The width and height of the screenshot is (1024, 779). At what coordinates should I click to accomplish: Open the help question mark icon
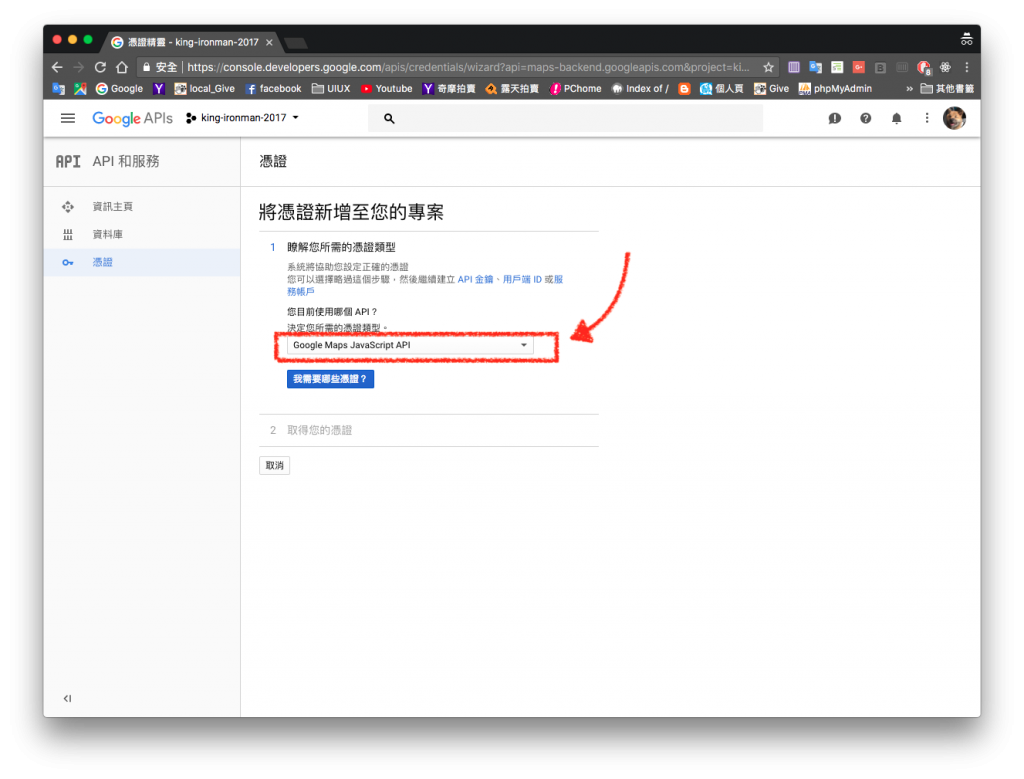[x=865, y=118]
